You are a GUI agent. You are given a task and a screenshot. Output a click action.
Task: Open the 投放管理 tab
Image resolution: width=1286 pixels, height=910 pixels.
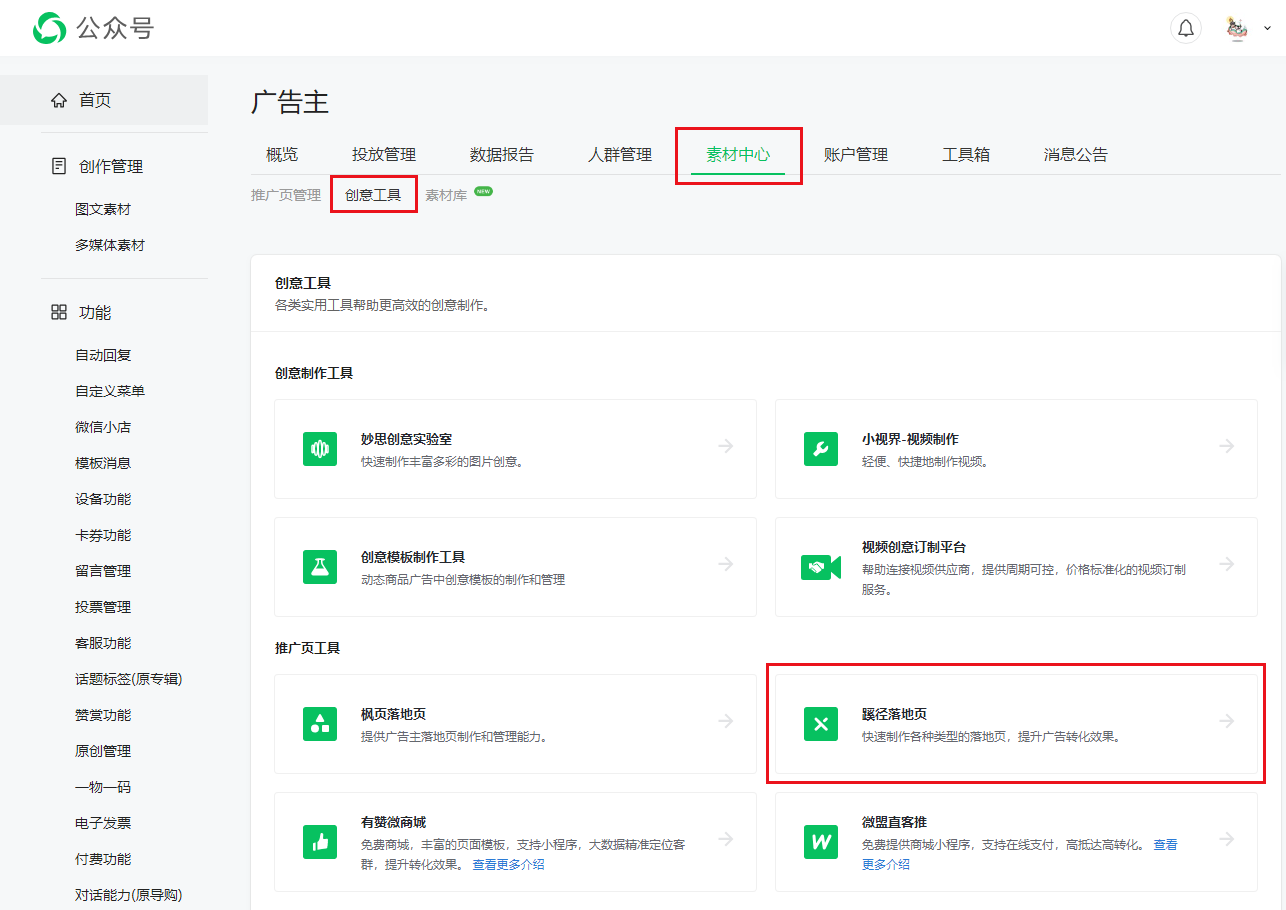pos(384,155)
